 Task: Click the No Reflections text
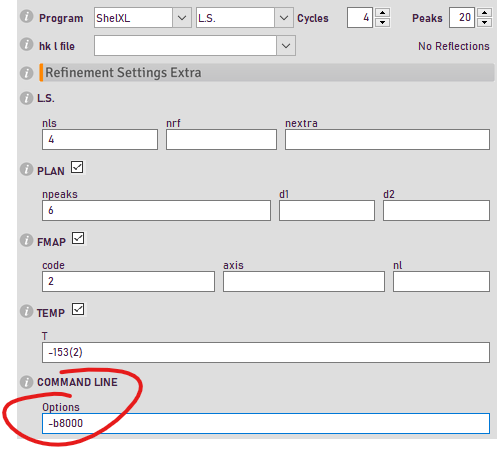[454, 46]
